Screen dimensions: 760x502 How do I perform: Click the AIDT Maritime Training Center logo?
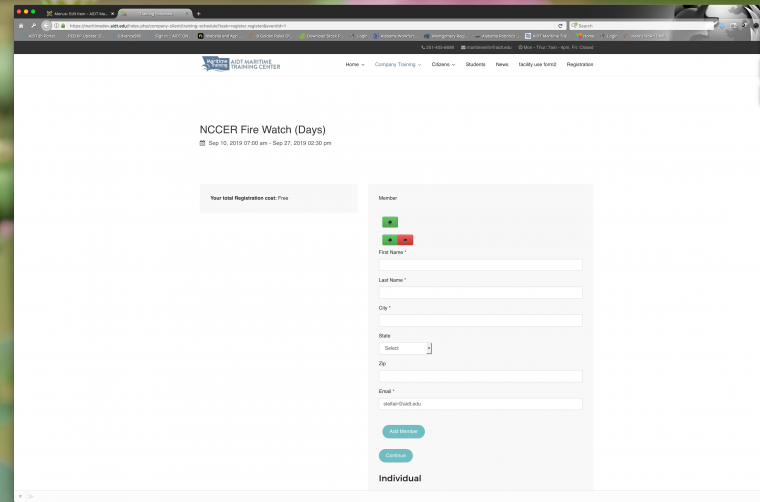point(241,63)
